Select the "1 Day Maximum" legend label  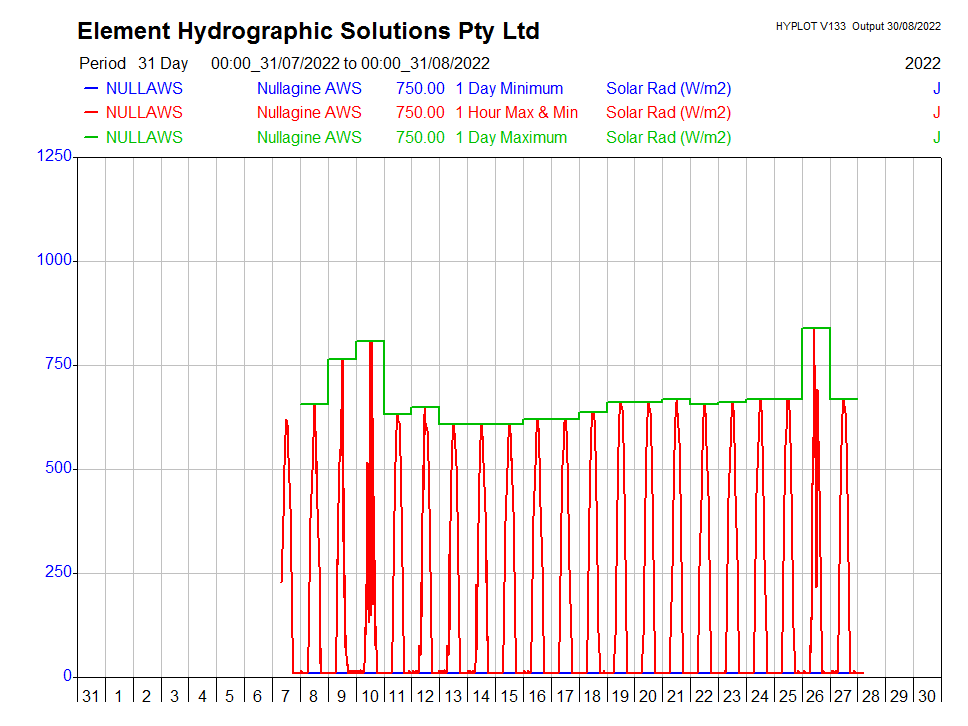click(x=511, y=138)
